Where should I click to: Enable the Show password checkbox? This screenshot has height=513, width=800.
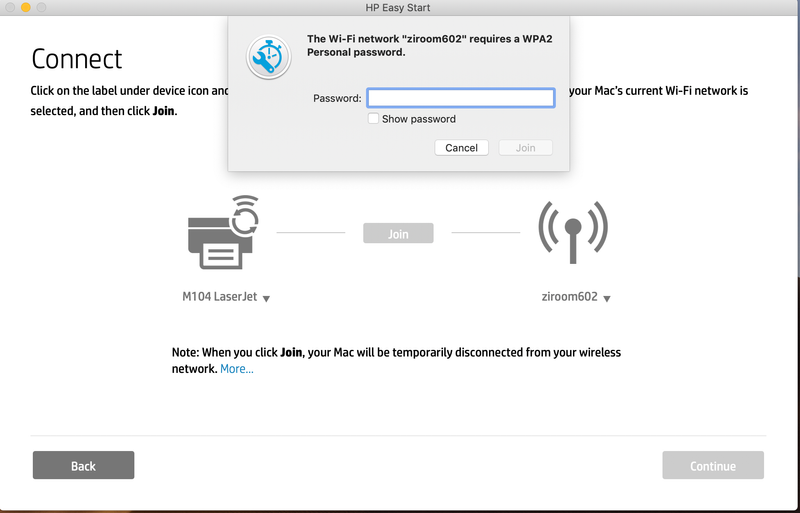point(373,118)
